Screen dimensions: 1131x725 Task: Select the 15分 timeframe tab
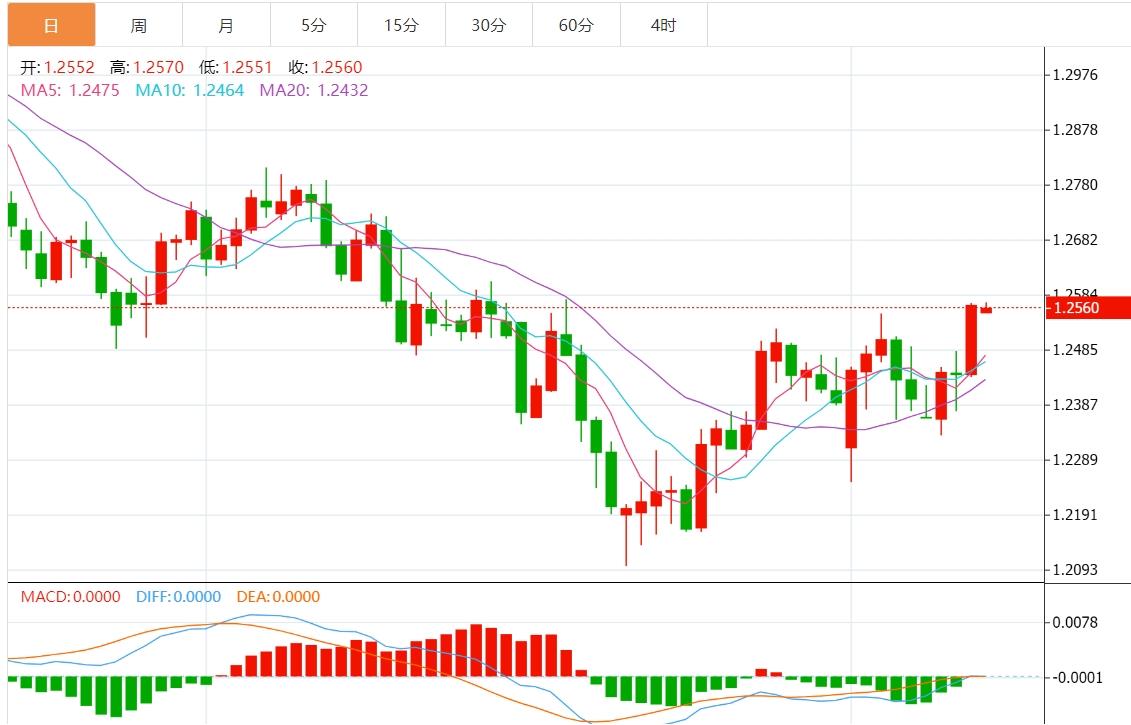tap(401, 25)
